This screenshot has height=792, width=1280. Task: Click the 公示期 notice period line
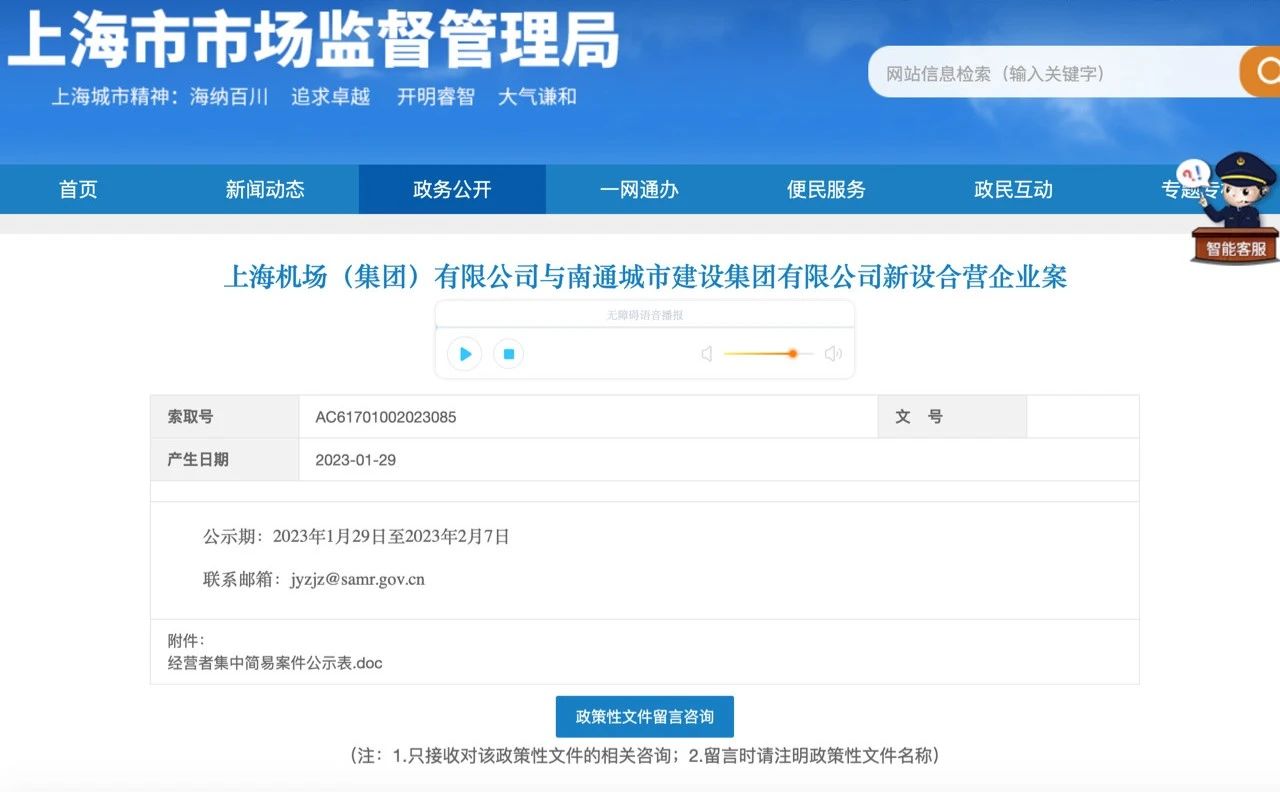356,537
